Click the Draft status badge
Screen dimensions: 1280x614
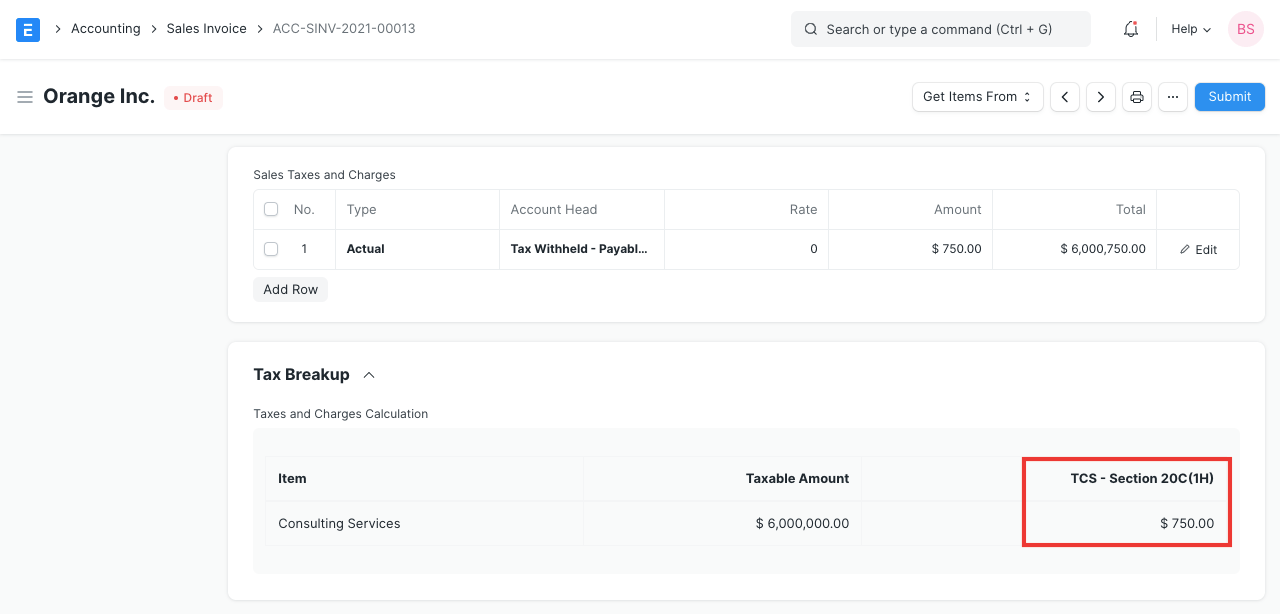pyautogui.click(x=192, y=97)
